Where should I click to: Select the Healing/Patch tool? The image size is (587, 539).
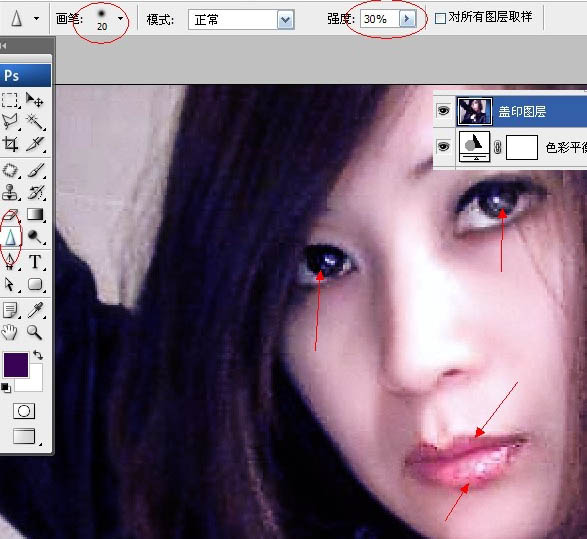(10, 171)
